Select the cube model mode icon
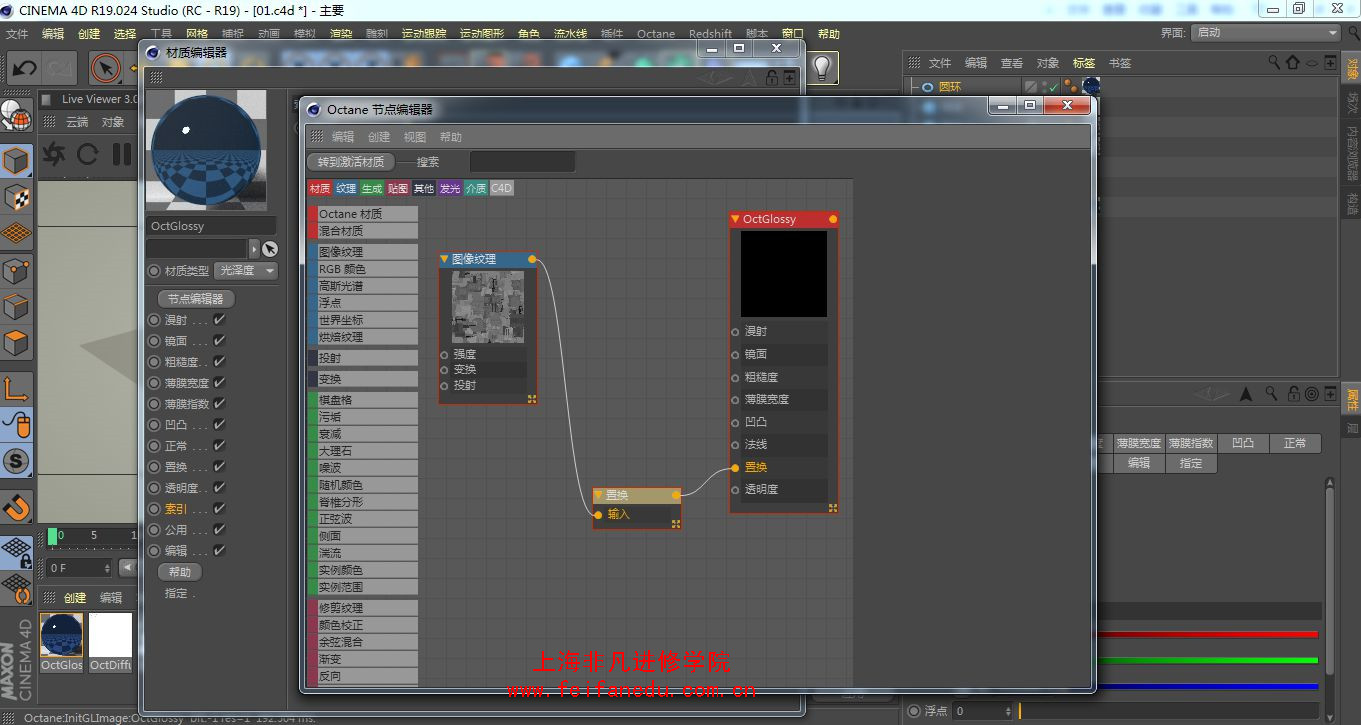This screenshot has height=725, width=1361. tap(16, 160)
